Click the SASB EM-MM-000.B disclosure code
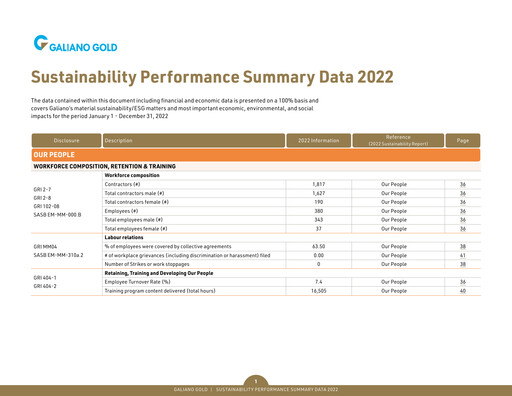512x396 pixels. (57, 215)
